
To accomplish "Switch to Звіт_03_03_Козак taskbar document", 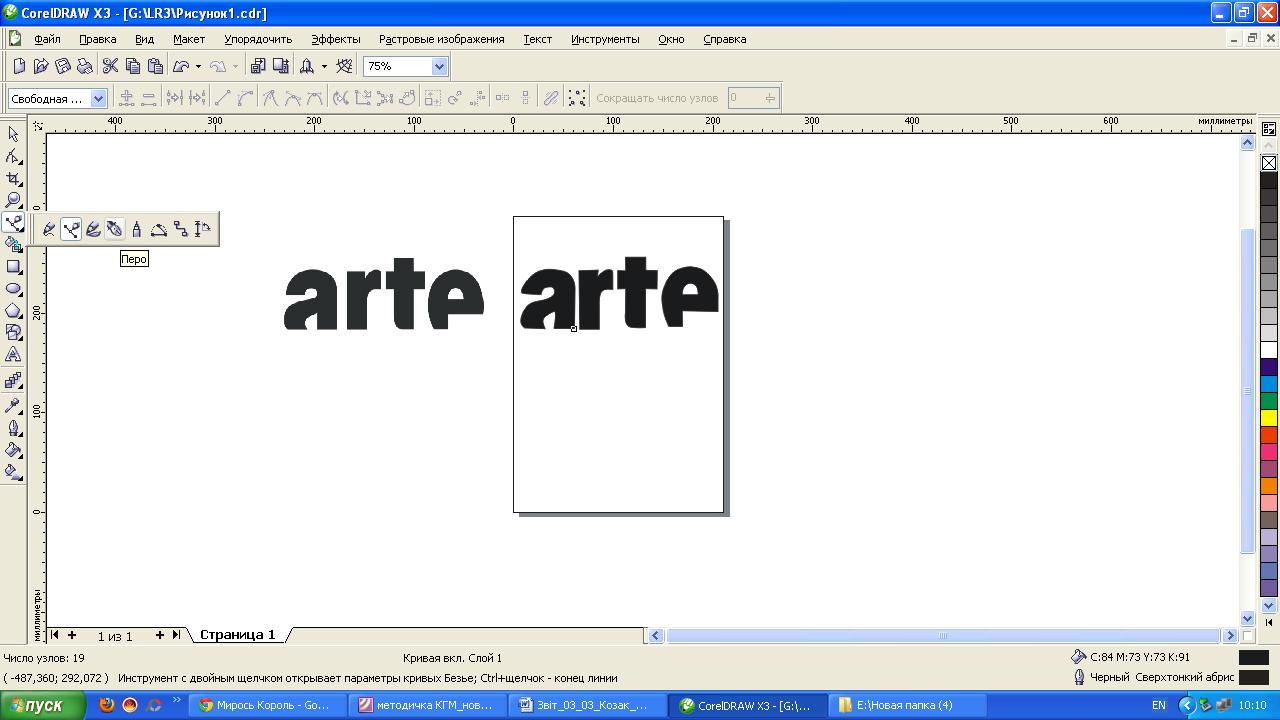I will [585, 705].
